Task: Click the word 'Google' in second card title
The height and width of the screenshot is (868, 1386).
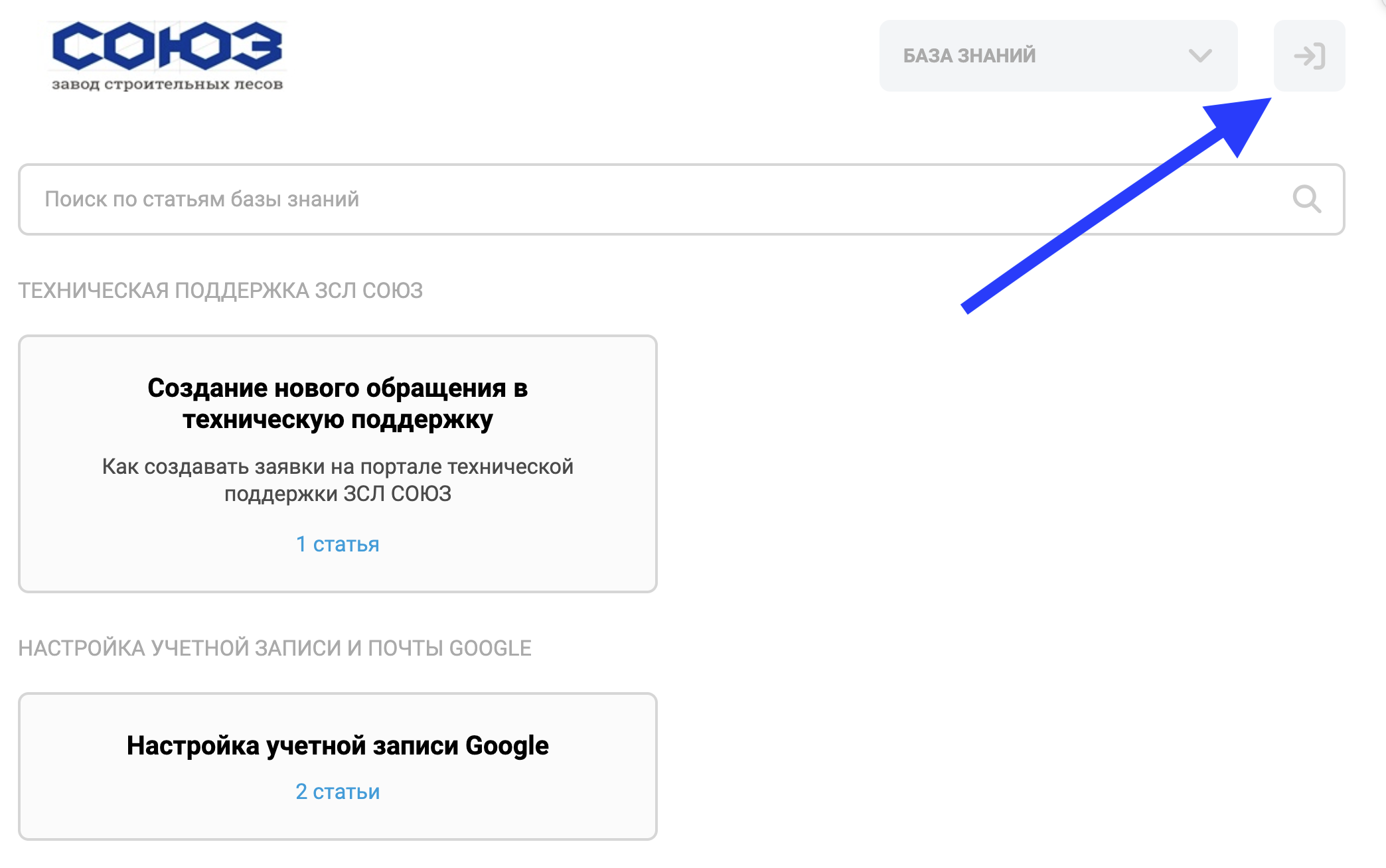Action: click(507, 746)
